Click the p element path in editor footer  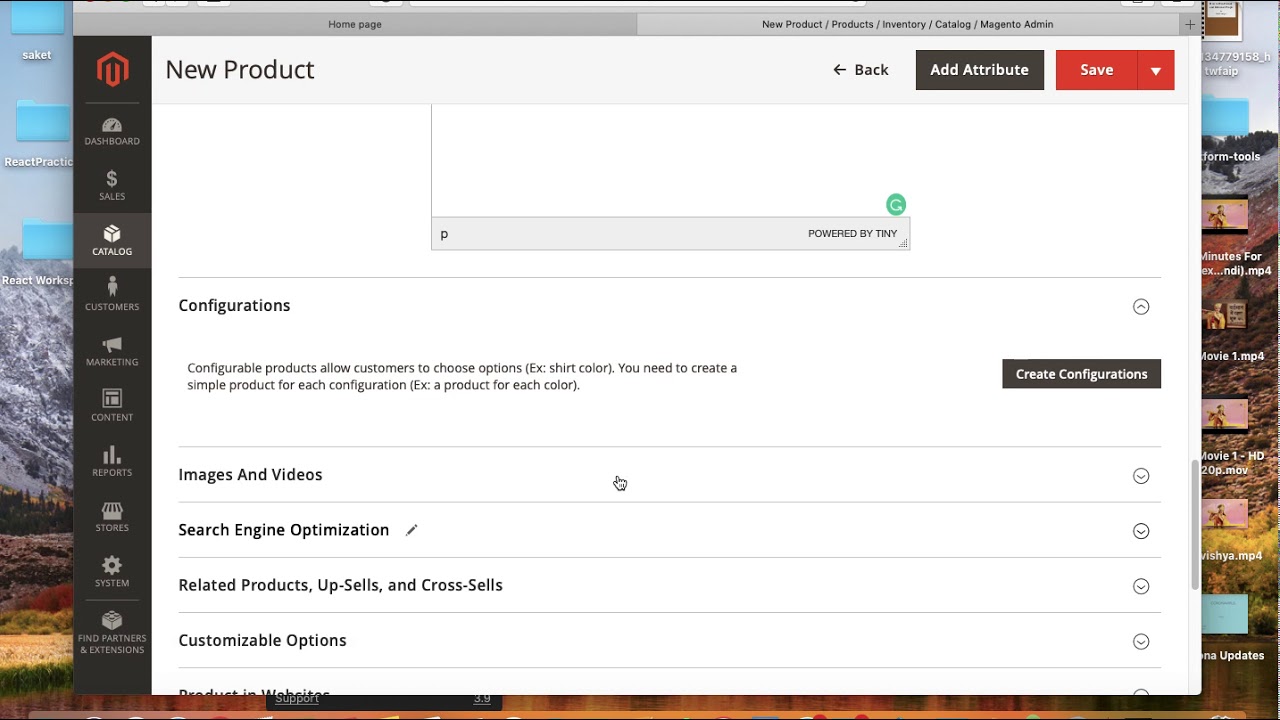444,234
